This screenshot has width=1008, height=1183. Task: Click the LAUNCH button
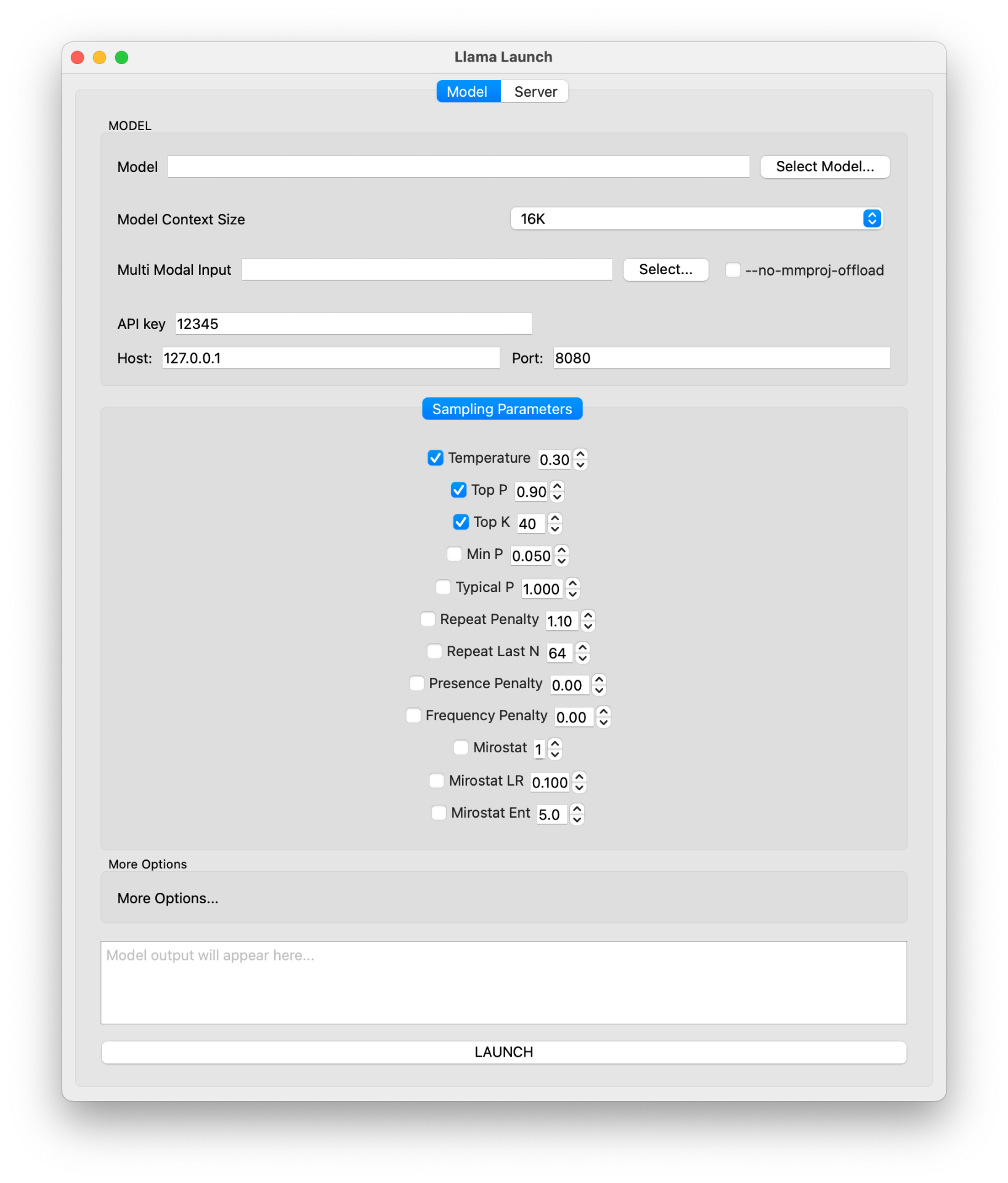point(504,1052)
